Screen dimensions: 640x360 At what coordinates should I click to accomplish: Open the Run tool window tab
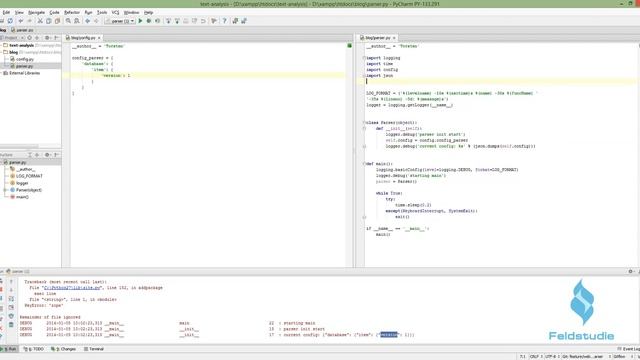click(x=9, y=349)
